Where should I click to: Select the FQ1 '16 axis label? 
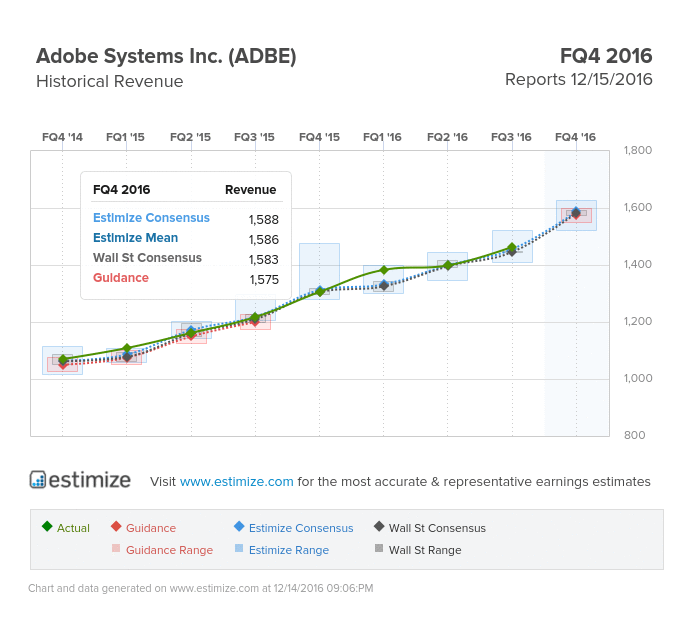[382, 137]
